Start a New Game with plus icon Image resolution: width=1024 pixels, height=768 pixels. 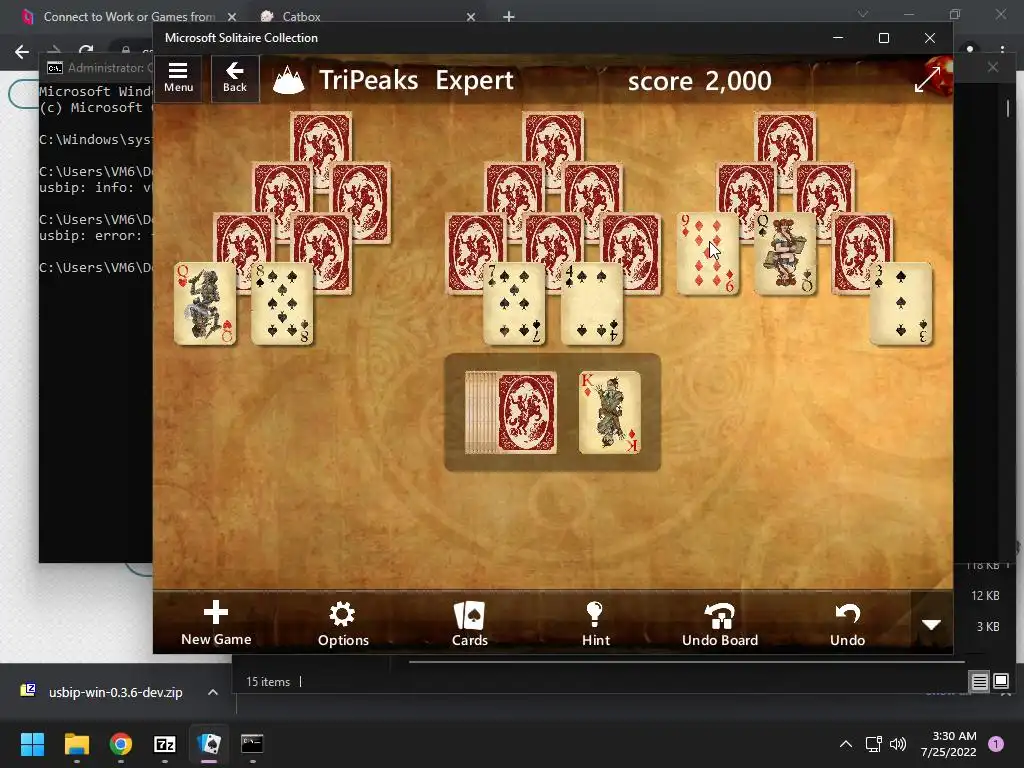click(216, 623)
